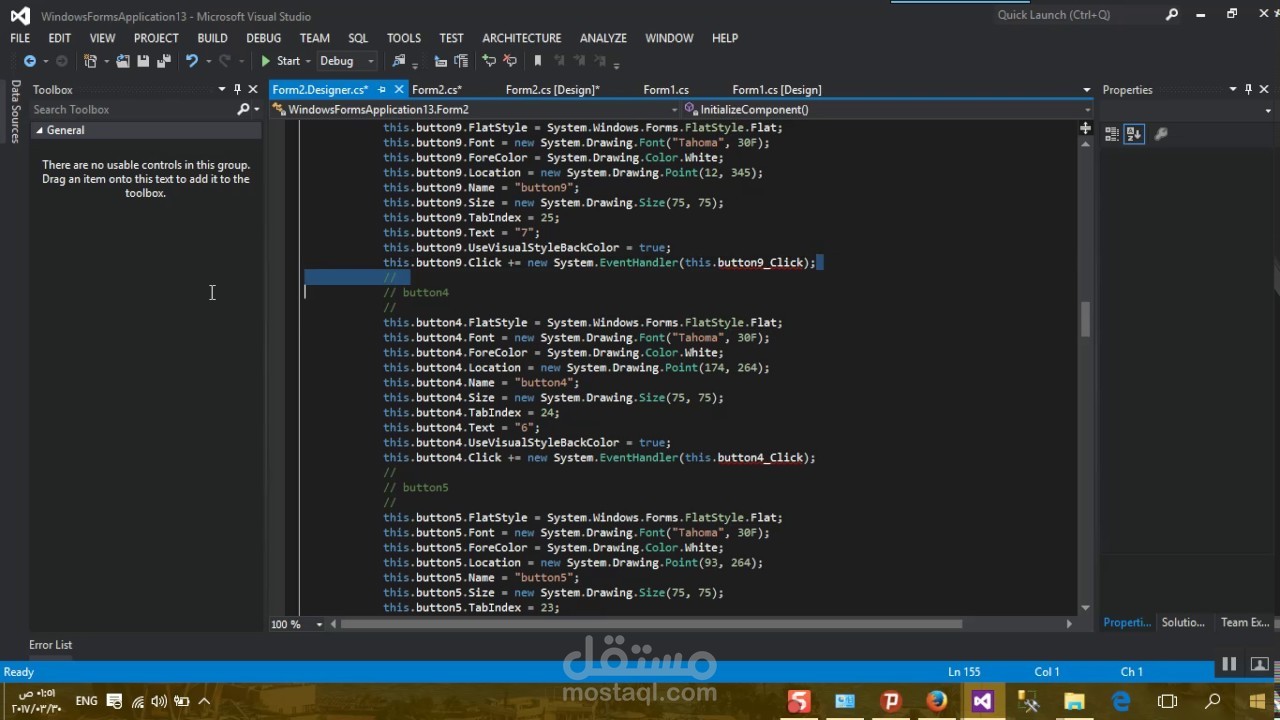Open the ANALYZE menu
1280x720 pixels.
click(604, 38)
